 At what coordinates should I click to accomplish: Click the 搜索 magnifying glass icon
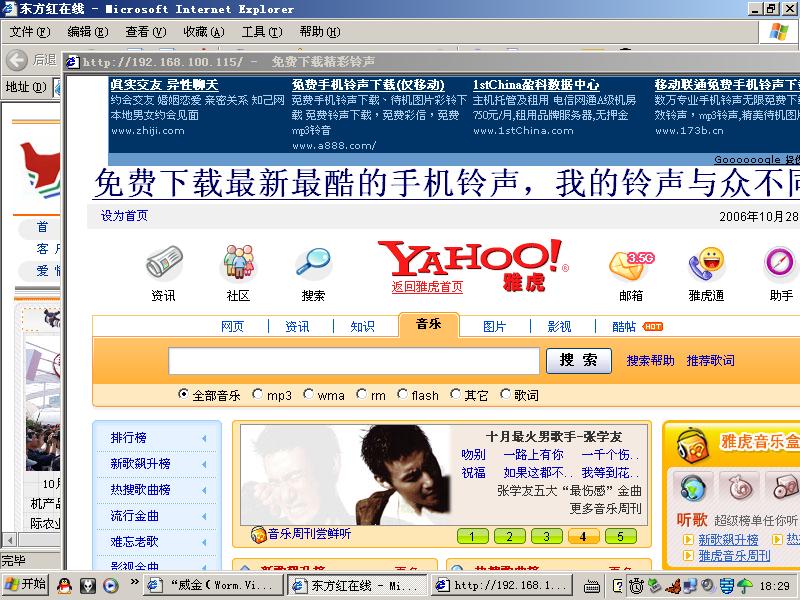[x=313, y=263]
